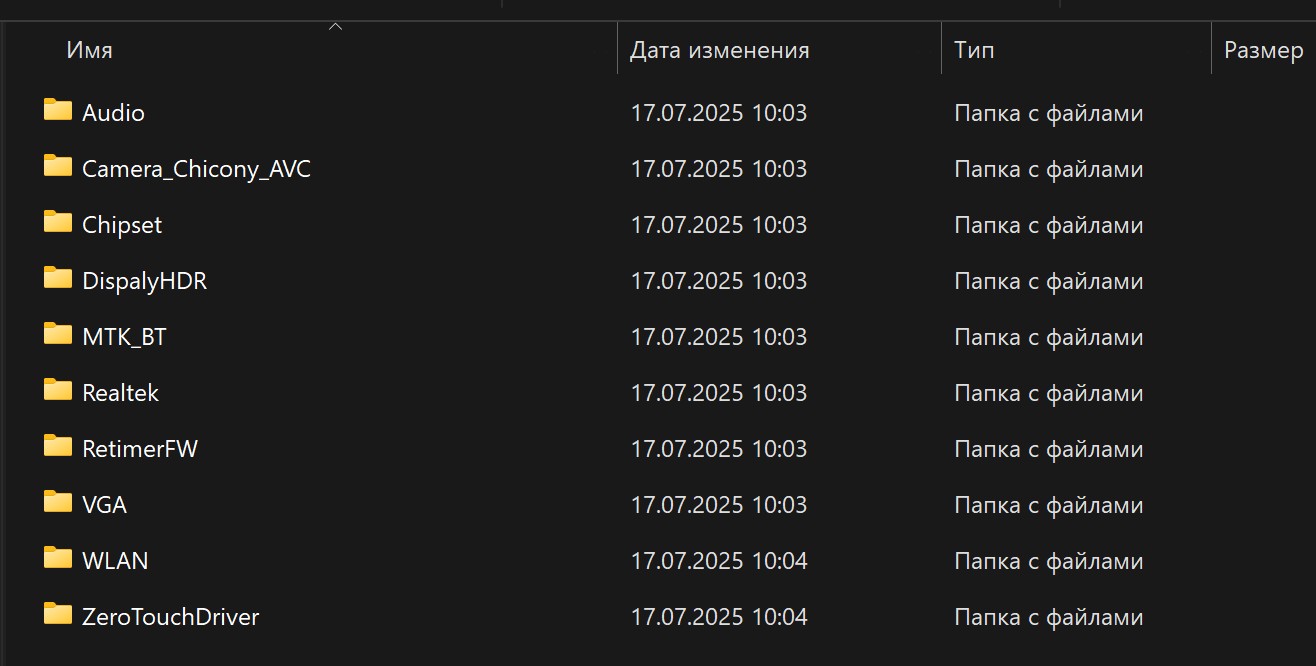The height and width of the screenshot is (666, 1316).
Task: Select the DispalyHDR folder icon
Action: pyautogui.click(x=58, y=278)
